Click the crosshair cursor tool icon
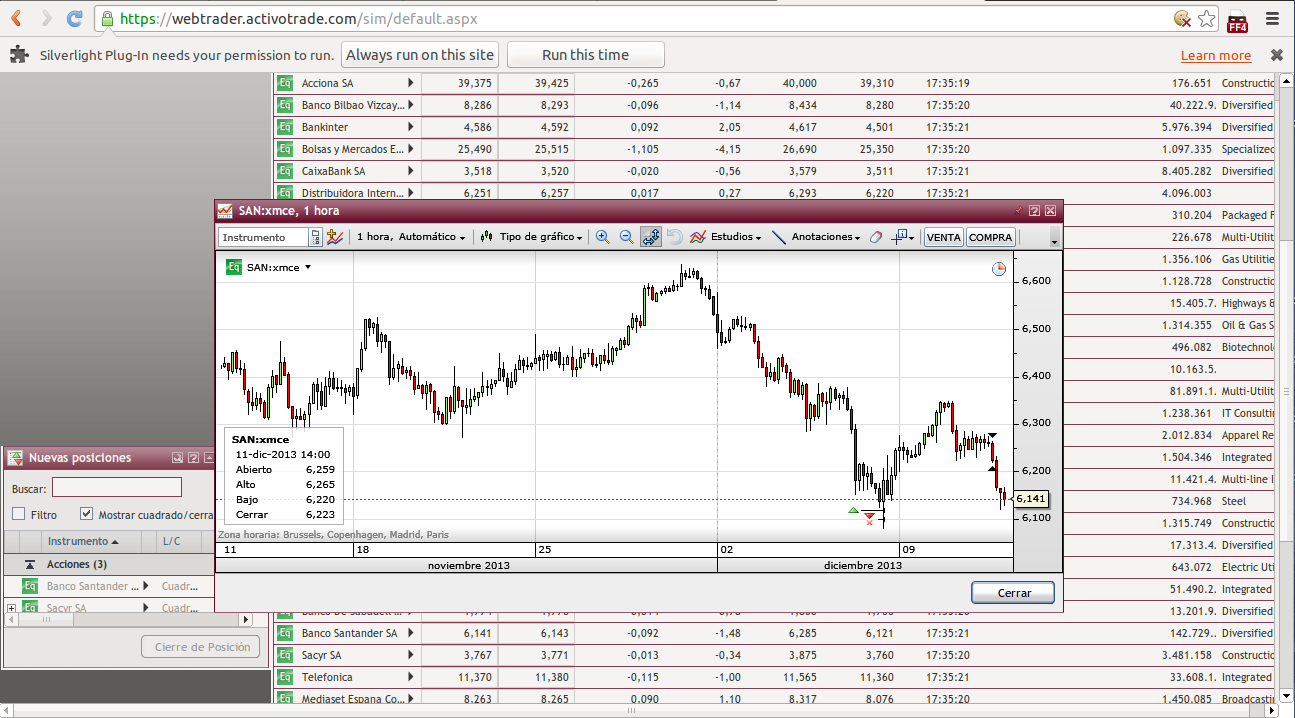Viewport: 1295px width, 718px height. (899, 236)
